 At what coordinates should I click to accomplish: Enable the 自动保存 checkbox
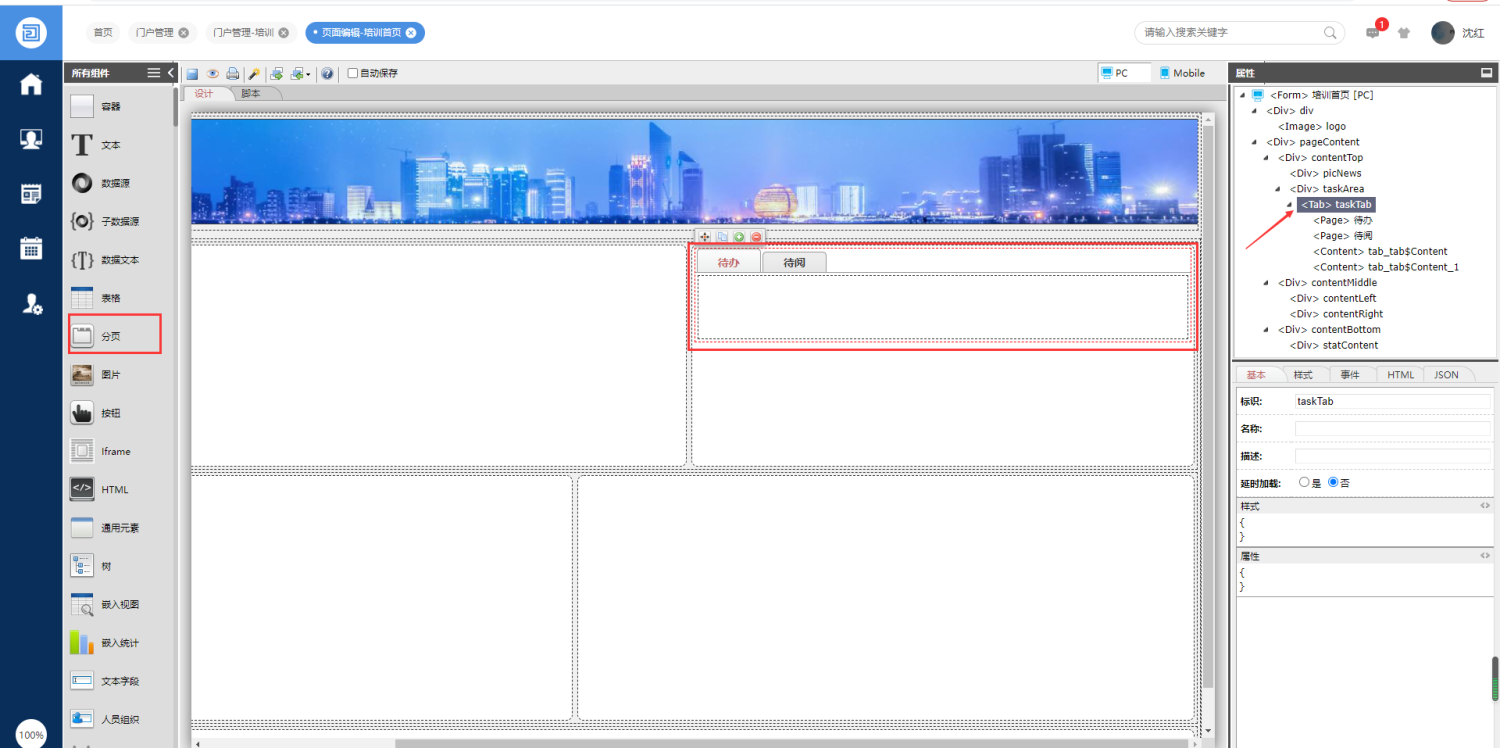pyautogui.click(x=352, y=73)
